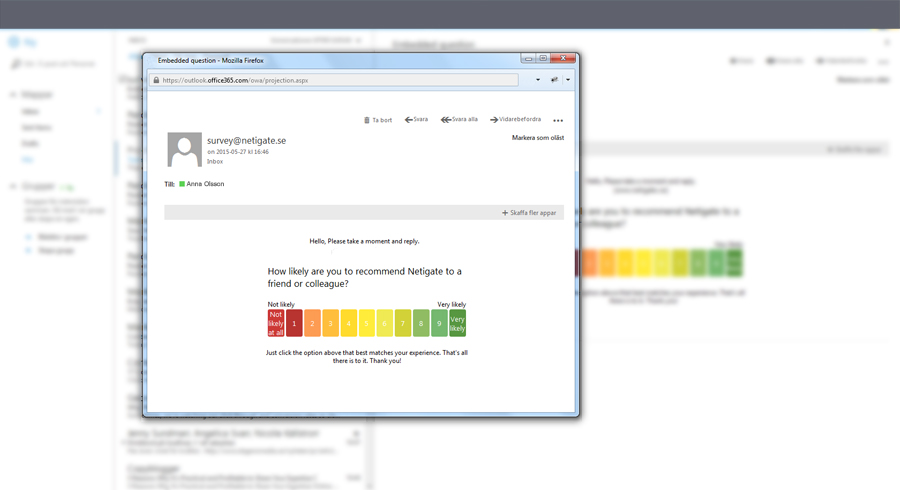Screen dimensions: 900x490
Task: Select the 'Very likely' rating box
Action: [457, 323]
